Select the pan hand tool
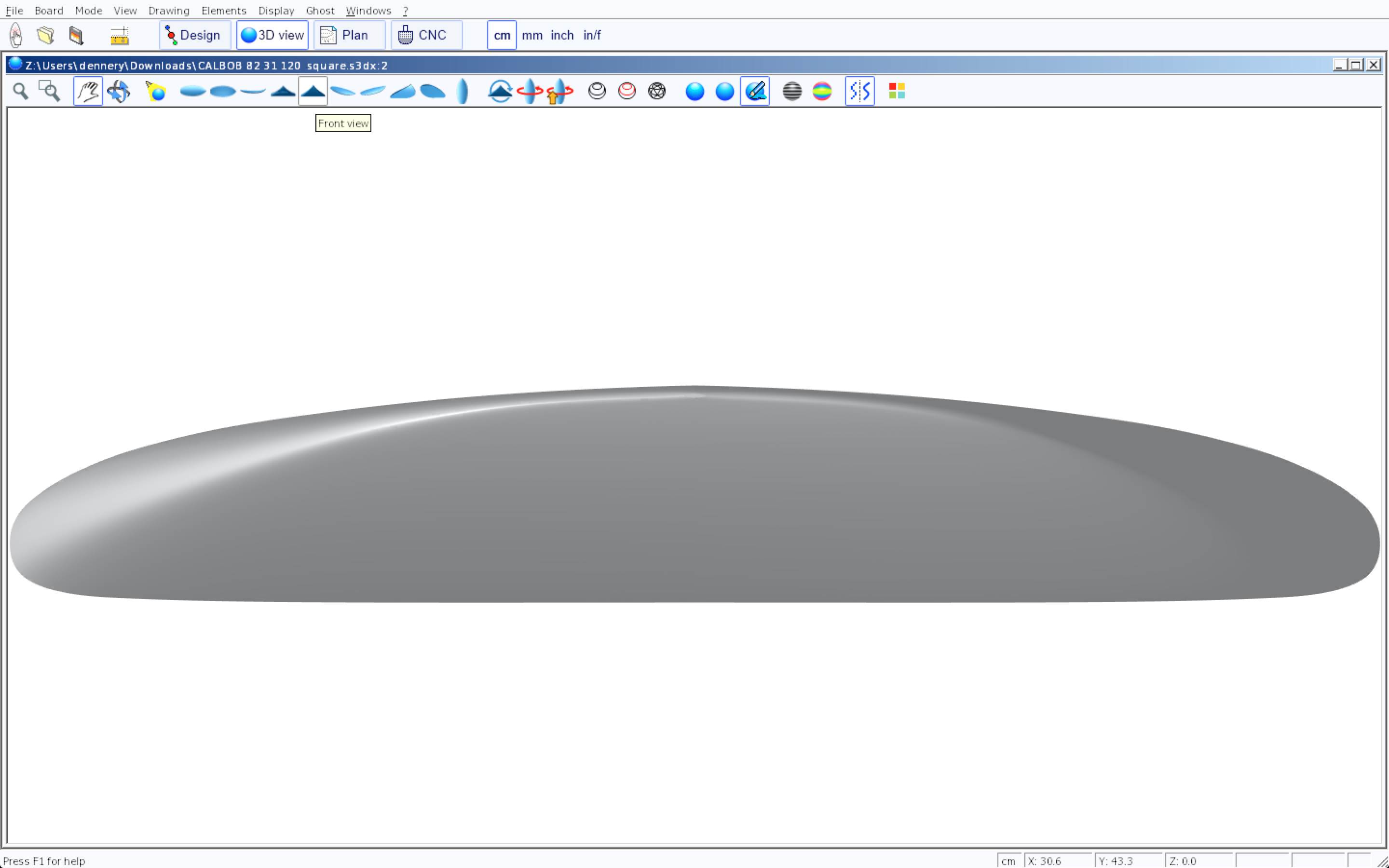Viewport: 1389px width, 868px height. pos(88,91)
